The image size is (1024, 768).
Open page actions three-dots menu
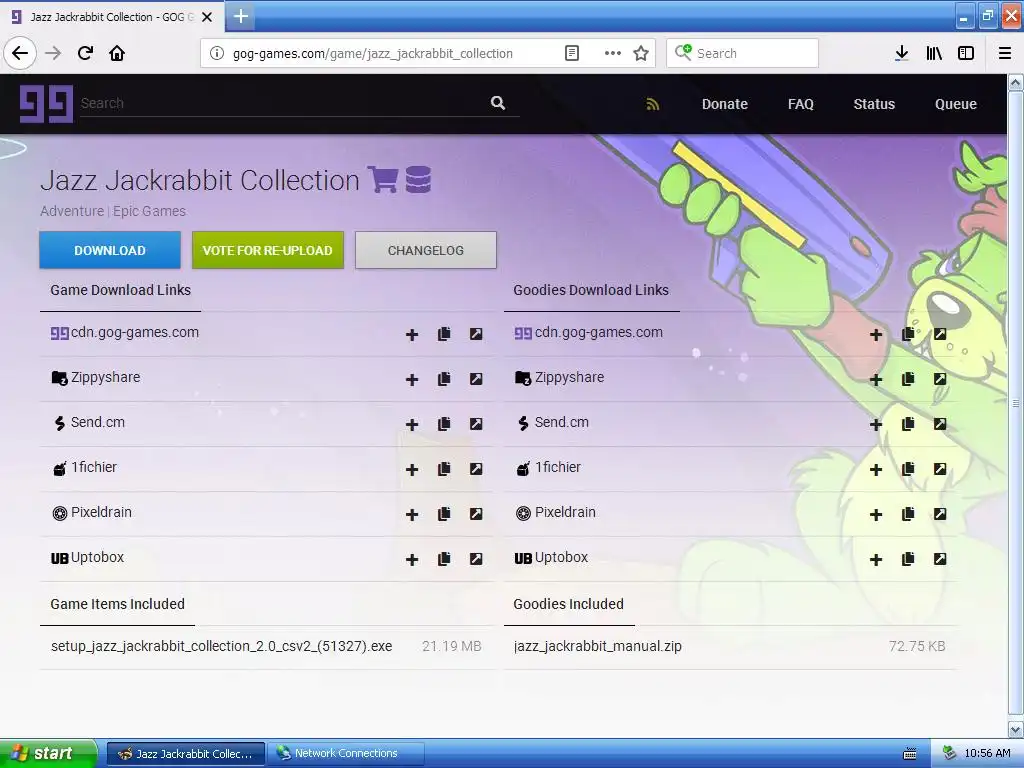point(613,53)
